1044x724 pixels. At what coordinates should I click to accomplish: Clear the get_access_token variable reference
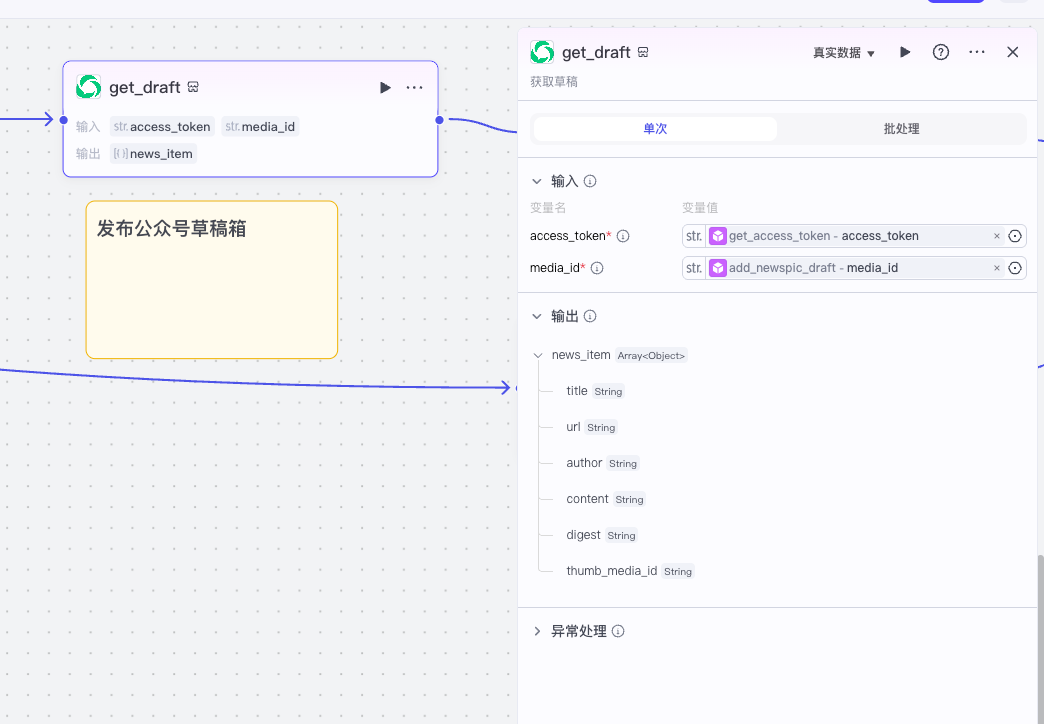(997, 236)
